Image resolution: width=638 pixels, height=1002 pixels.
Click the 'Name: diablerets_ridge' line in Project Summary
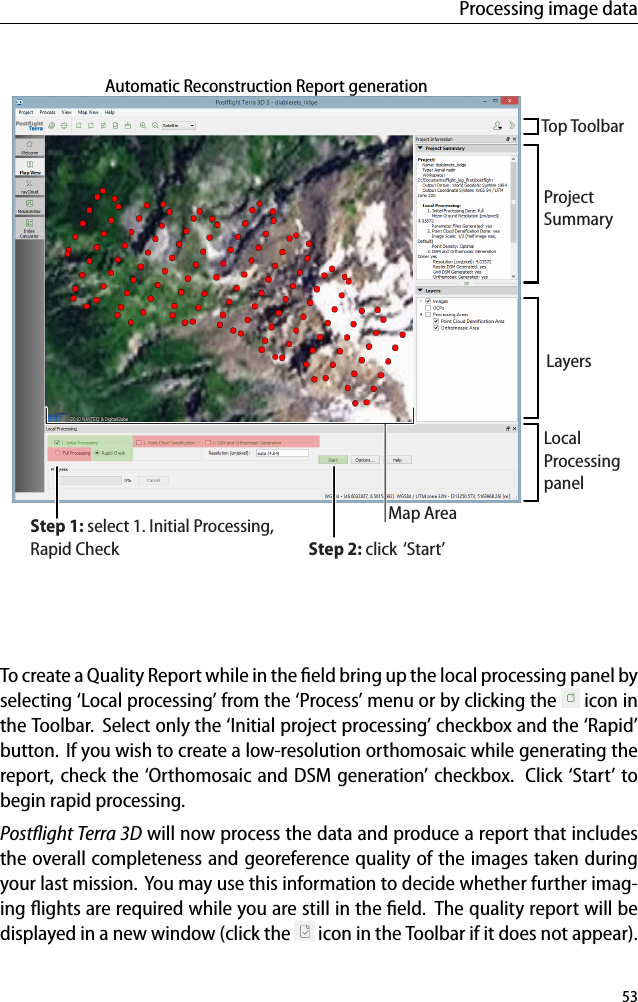[x=444, y=163]
